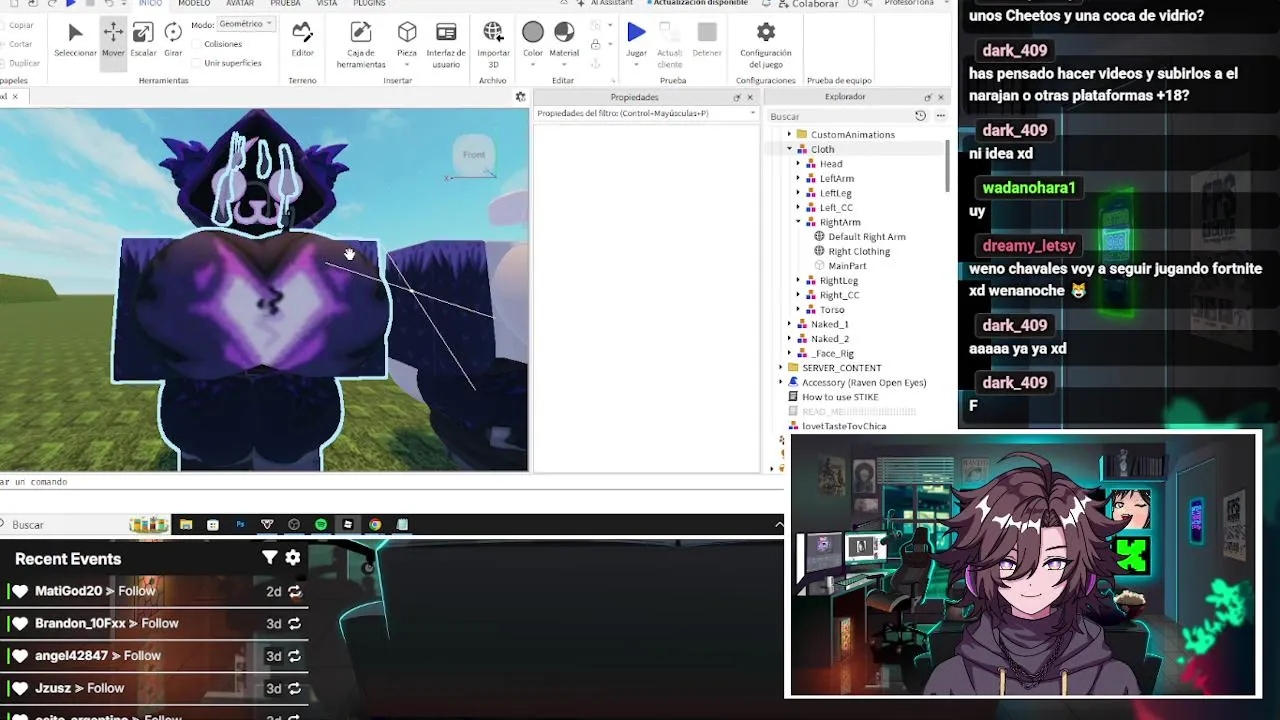Open the PLUGINS ribbon tab
The height and width of the screenshot is (720, 1280).
click(x=369, y=4)
